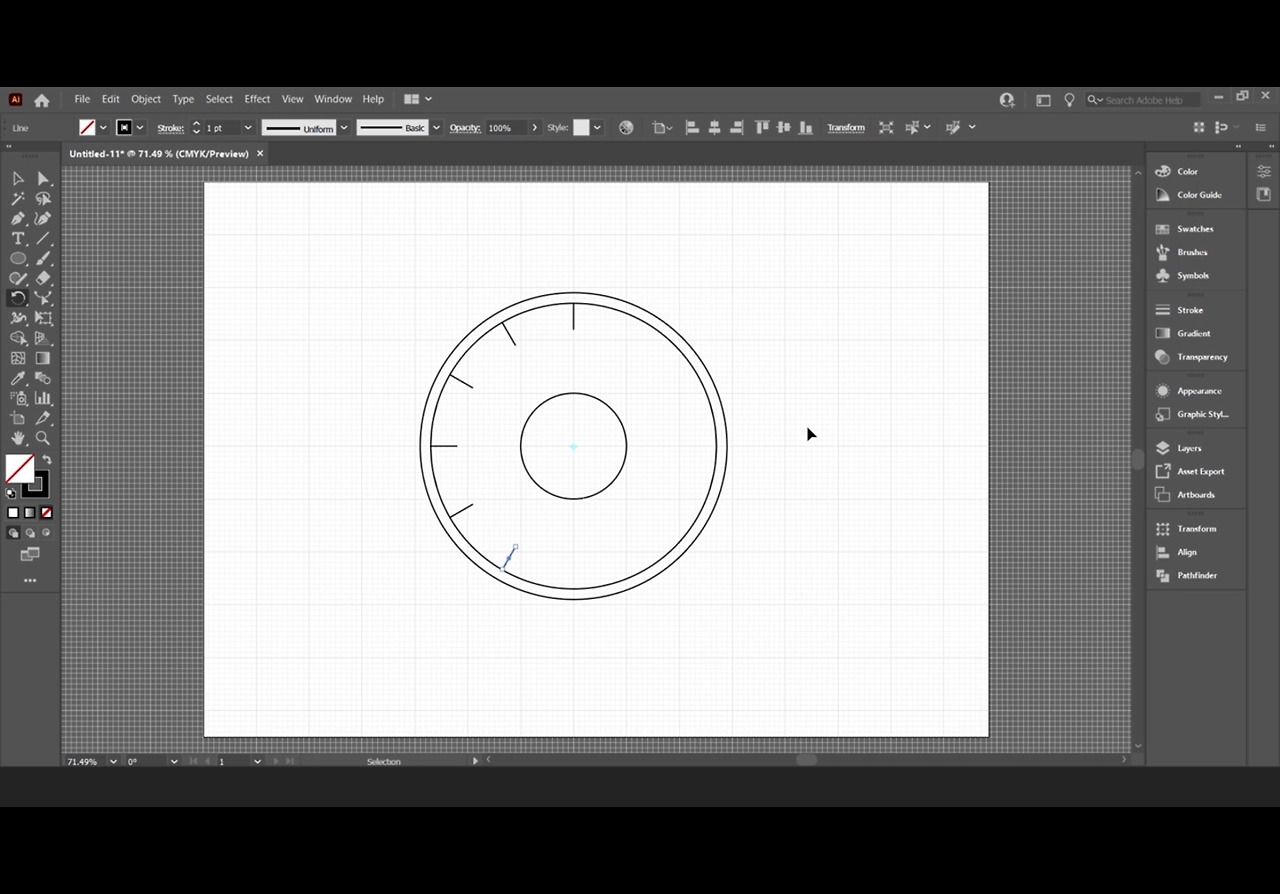Open the Window menu
The width and height of the screenshot is (1280, 894).
pyautogui.click(x=333, y=99)
